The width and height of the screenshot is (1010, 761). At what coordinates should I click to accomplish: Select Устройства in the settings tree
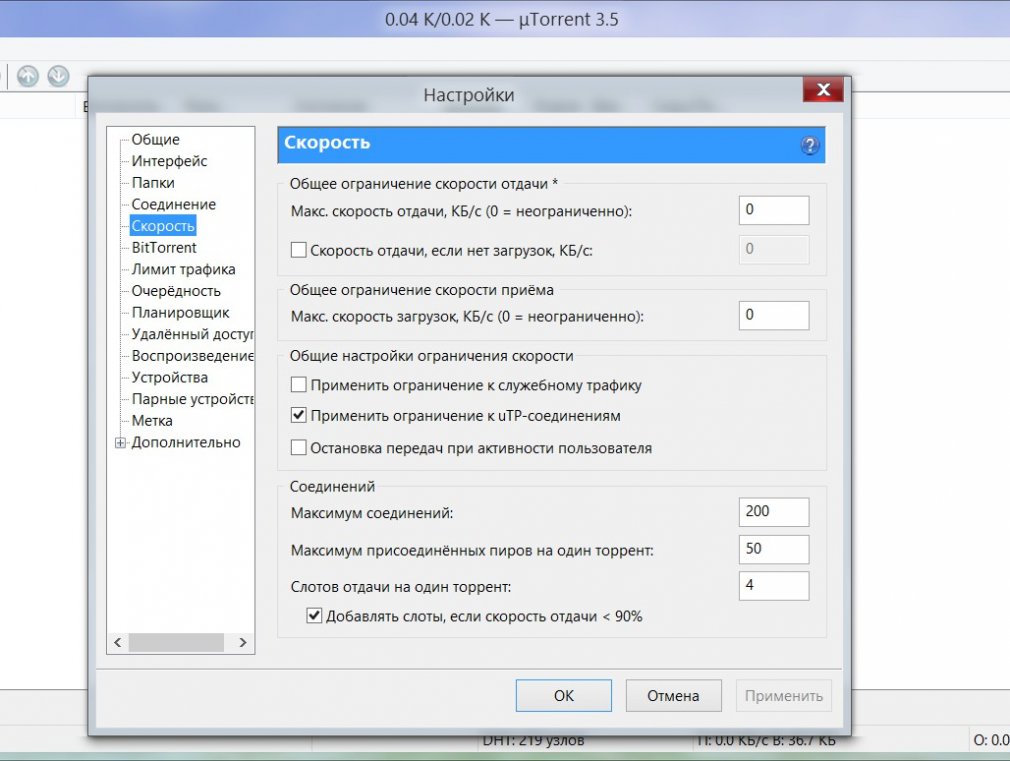(169, 378)
